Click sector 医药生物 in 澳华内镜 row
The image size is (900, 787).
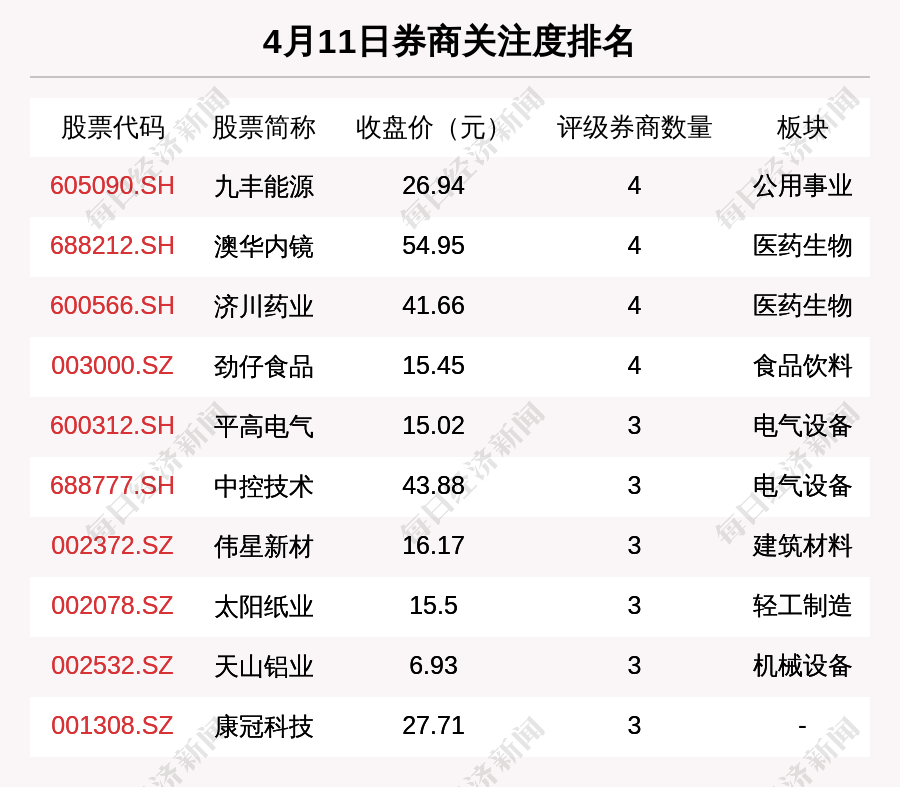[x=802, y=246]
